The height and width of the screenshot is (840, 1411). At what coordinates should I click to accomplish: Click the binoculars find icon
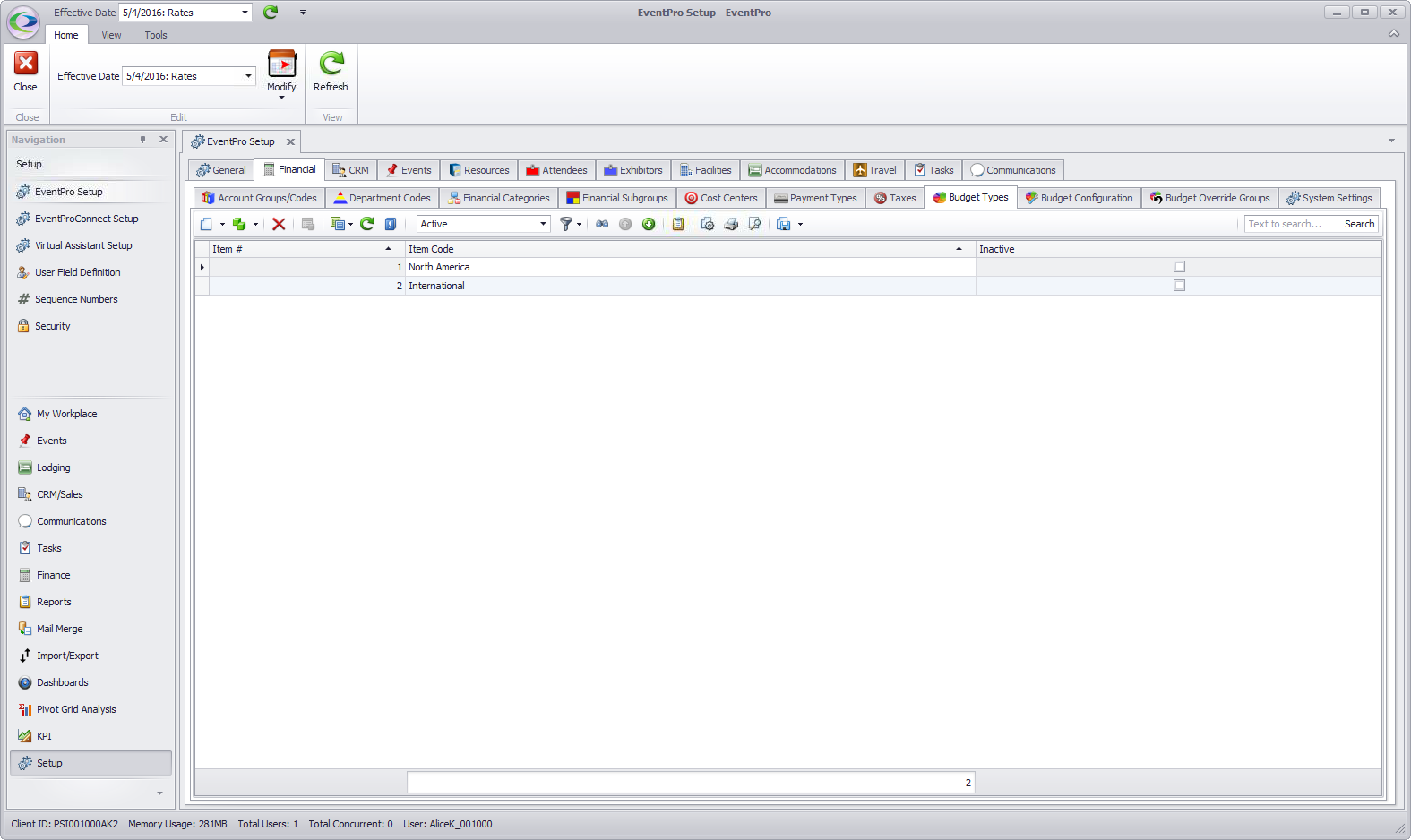coord(602,224)
